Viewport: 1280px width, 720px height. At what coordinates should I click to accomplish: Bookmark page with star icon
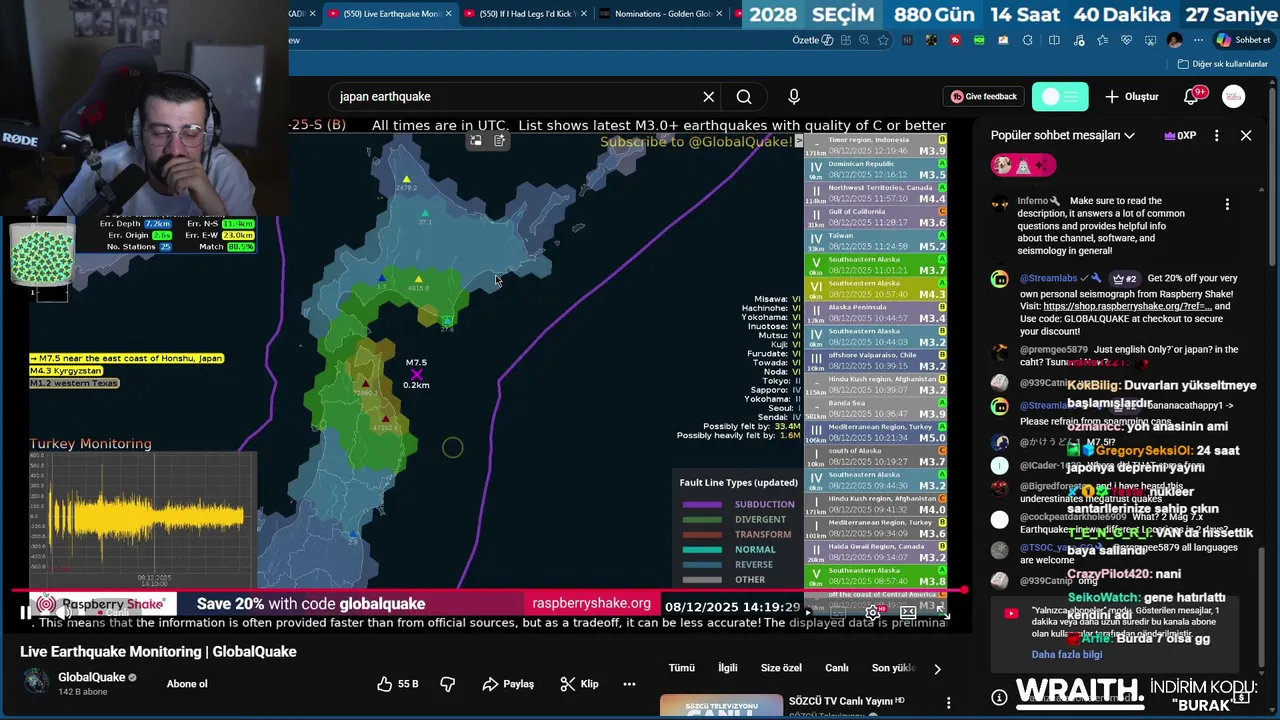pos(884,40)
